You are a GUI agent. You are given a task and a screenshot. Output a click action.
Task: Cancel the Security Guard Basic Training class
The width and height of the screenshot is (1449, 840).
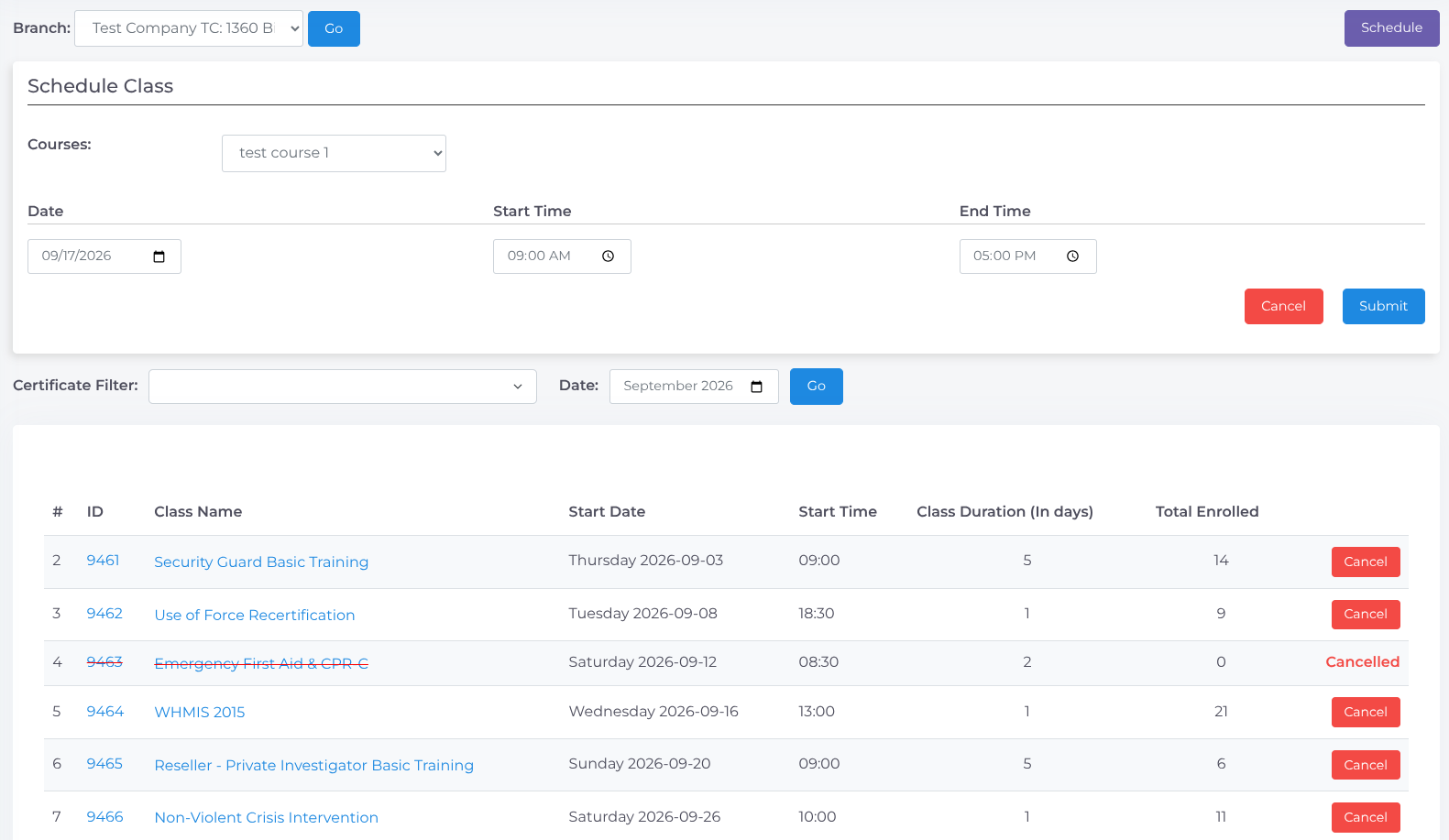click(x=1366, y=562)
